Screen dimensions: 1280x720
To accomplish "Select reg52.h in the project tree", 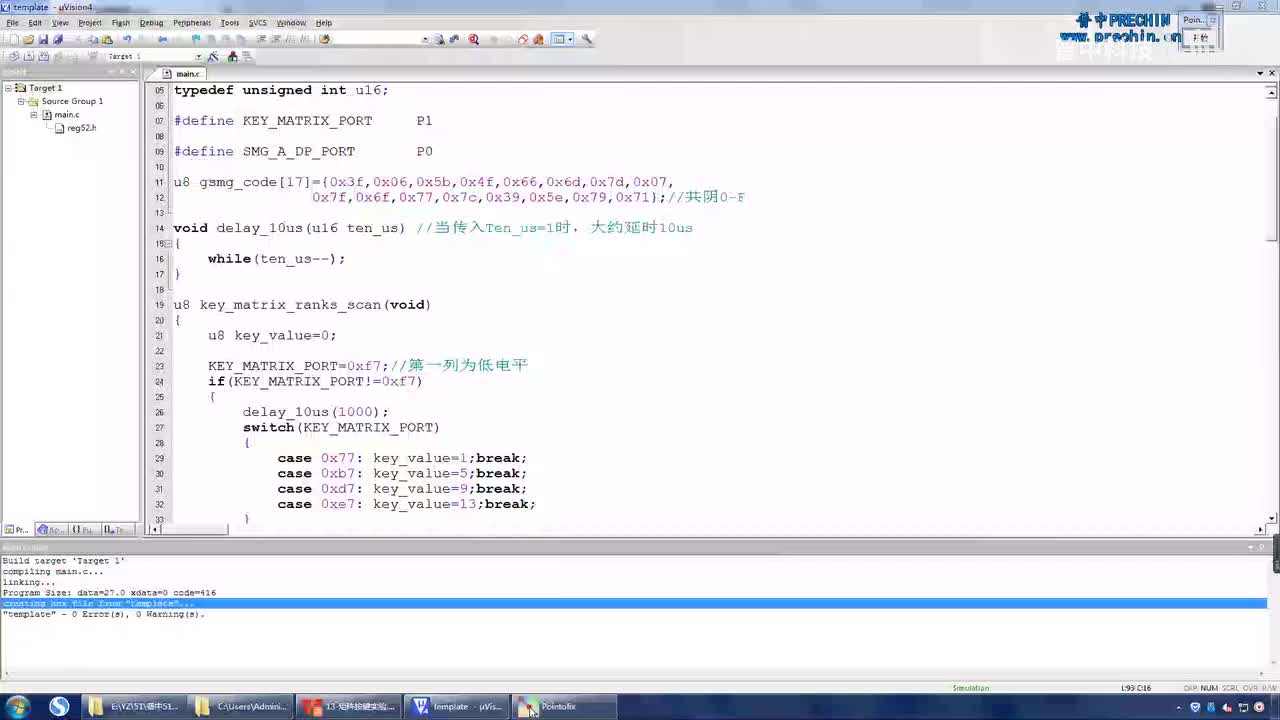I will pyautogui.click(x=81, y=128).
